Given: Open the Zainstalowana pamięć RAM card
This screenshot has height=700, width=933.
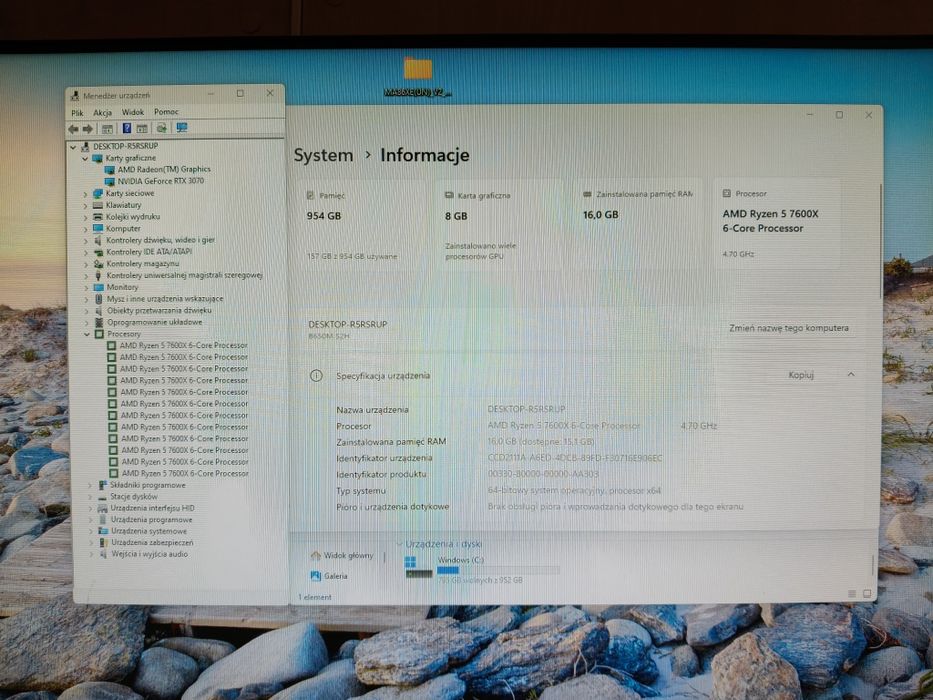Looking at the screenshot, I should pos(638,224).
